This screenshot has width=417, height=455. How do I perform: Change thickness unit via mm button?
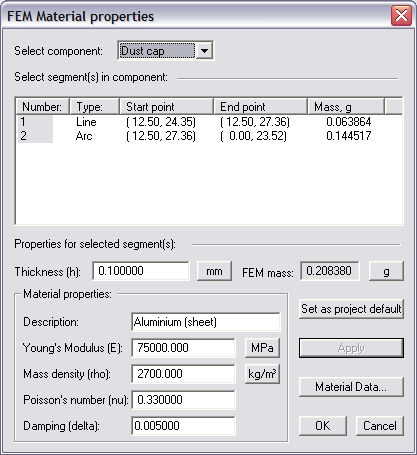click(214, 271)
